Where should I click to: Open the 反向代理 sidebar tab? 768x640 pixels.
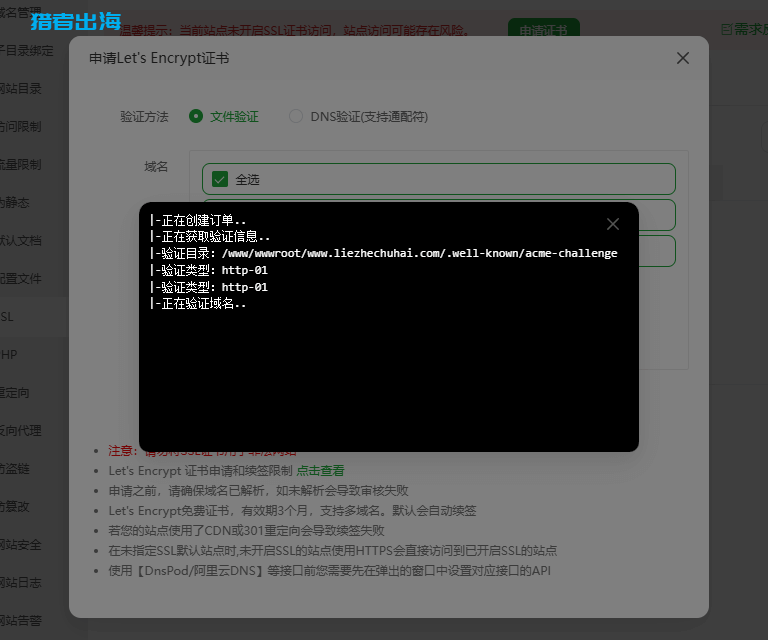(21, 430)
